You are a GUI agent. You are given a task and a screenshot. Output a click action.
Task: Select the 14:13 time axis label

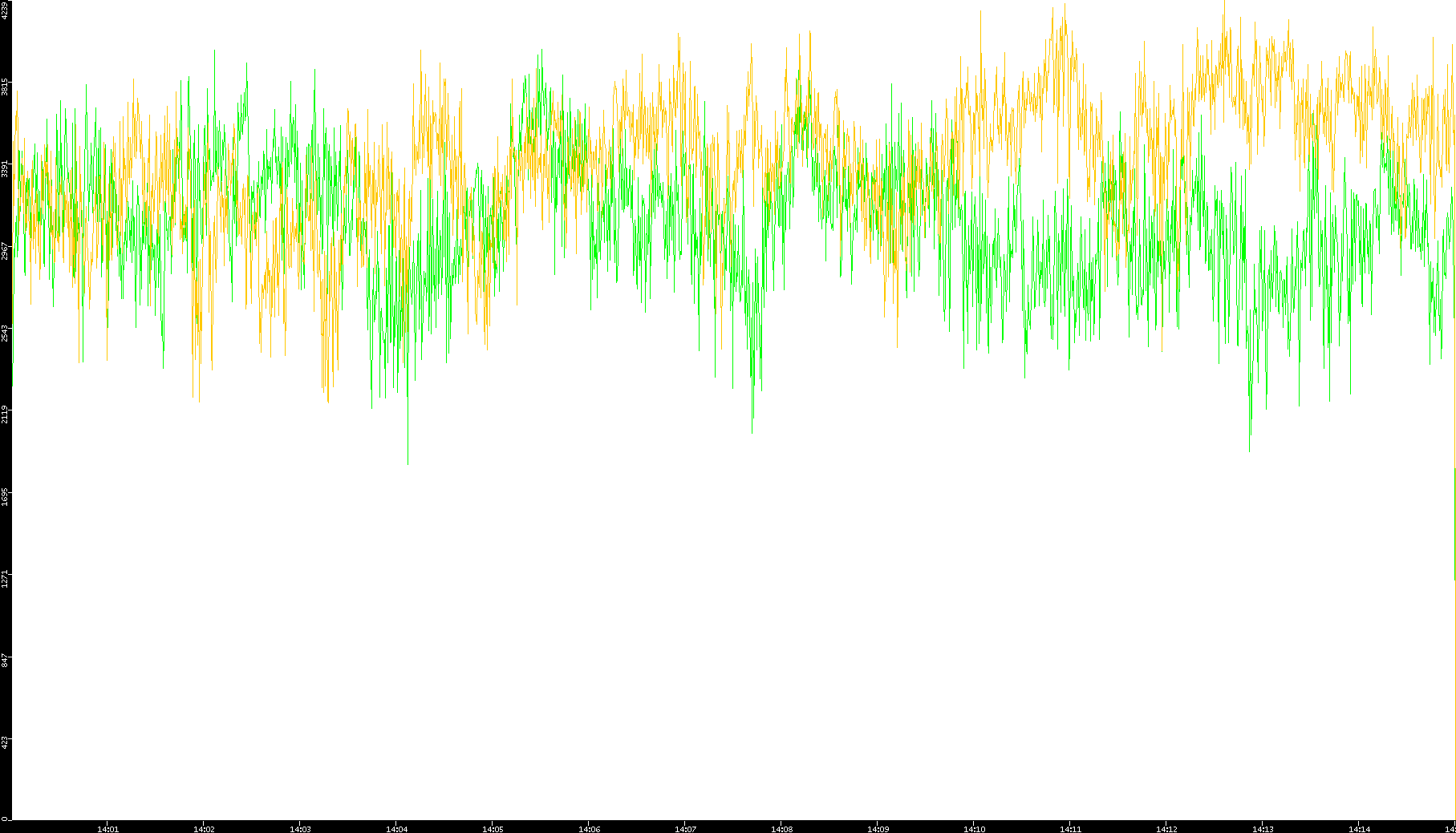(x=1263, y=828)
